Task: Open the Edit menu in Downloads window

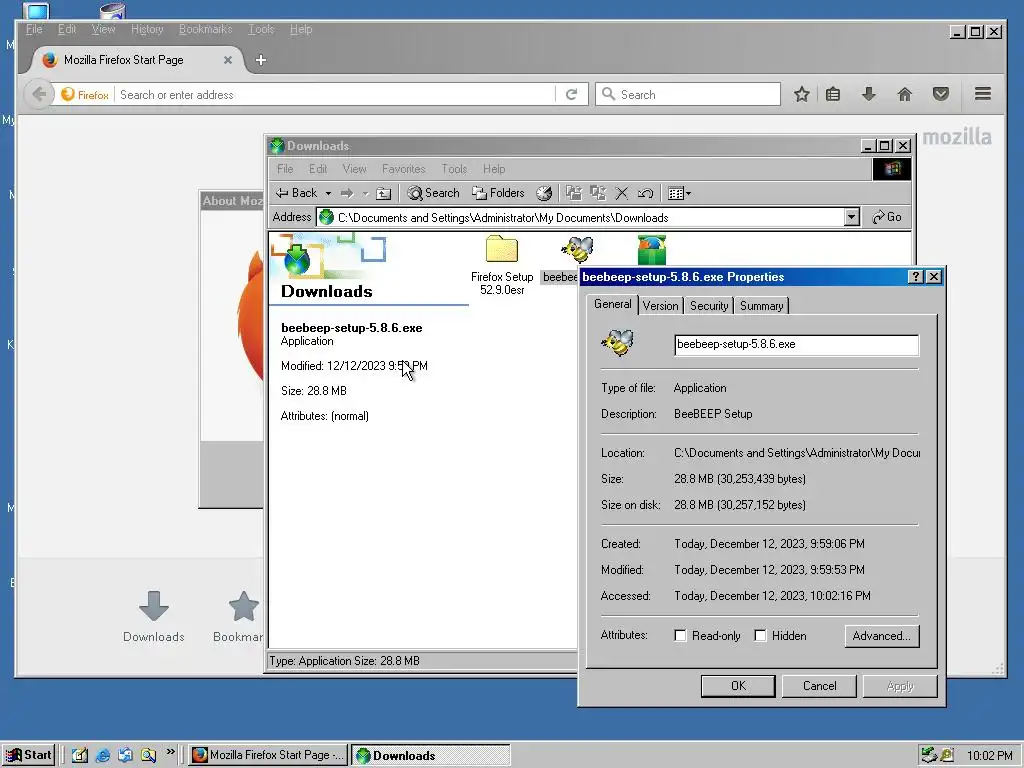Action: (318, 169)
